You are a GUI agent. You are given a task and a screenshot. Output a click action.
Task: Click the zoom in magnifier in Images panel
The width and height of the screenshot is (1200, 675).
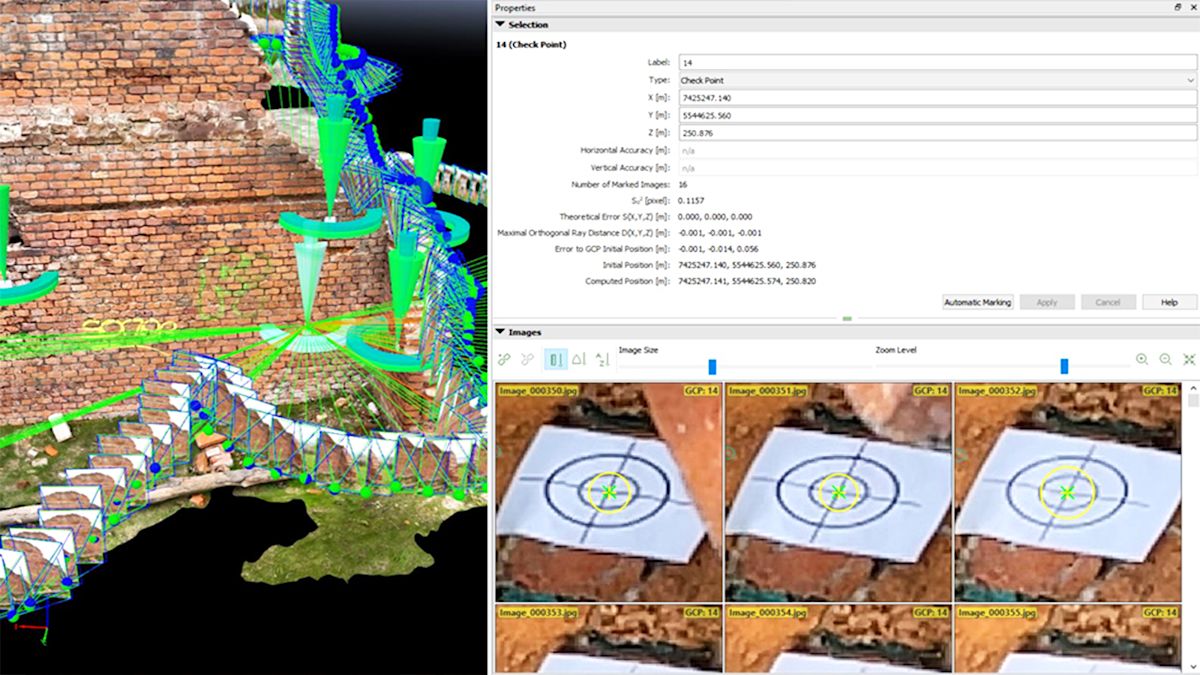pyautogui.click(x=1141, y=359)
